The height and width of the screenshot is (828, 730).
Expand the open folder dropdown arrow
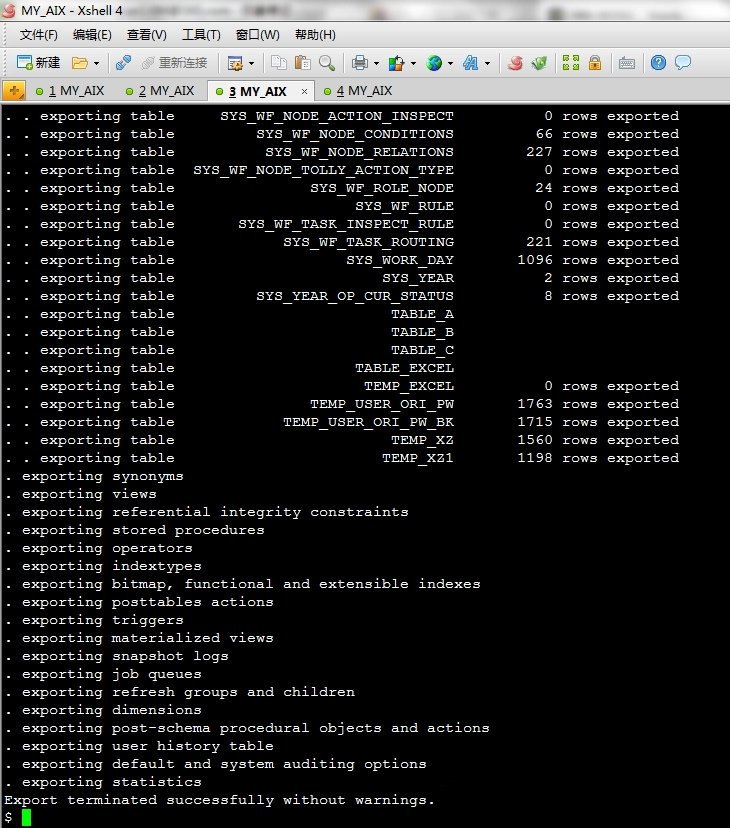97,63
